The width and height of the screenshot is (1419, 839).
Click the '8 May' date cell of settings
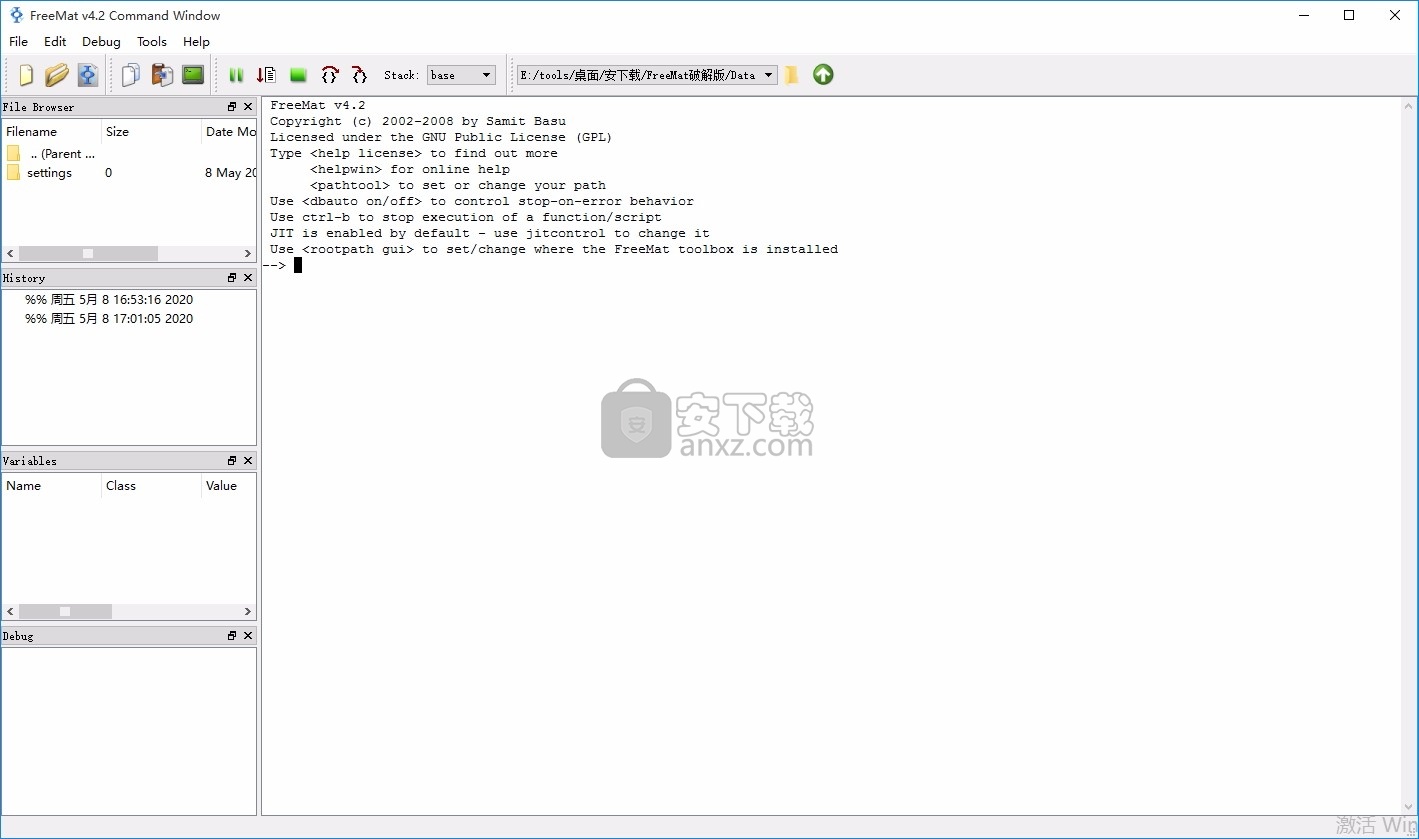pos(229,173)
